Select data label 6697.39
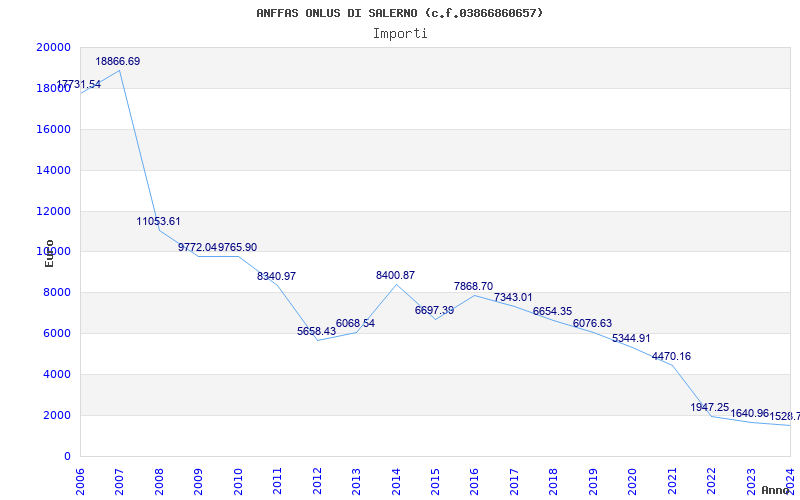Image resolution: width=800 pixels, height=500 pixels. [x=434, y=310]
